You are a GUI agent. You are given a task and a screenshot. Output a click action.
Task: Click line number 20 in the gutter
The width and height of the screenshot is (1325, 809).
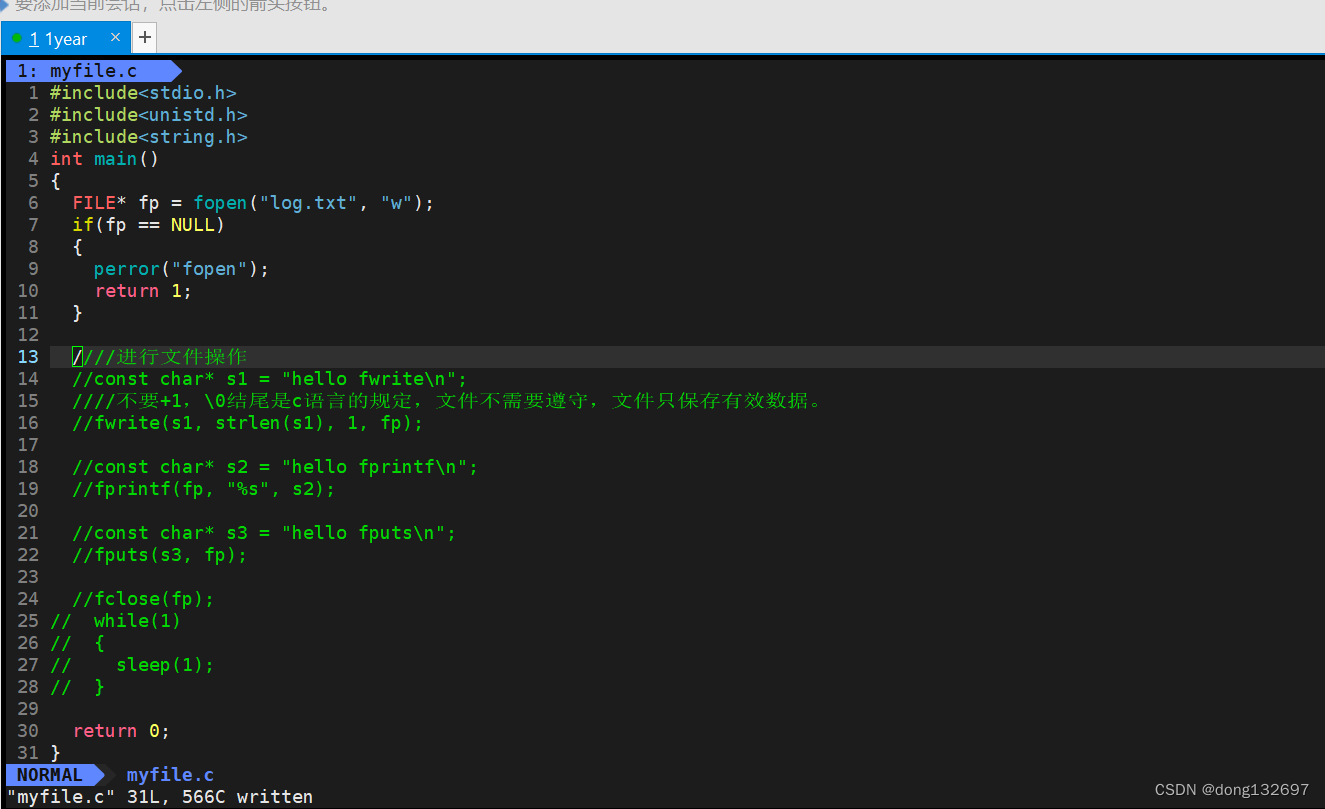[28, 511]
